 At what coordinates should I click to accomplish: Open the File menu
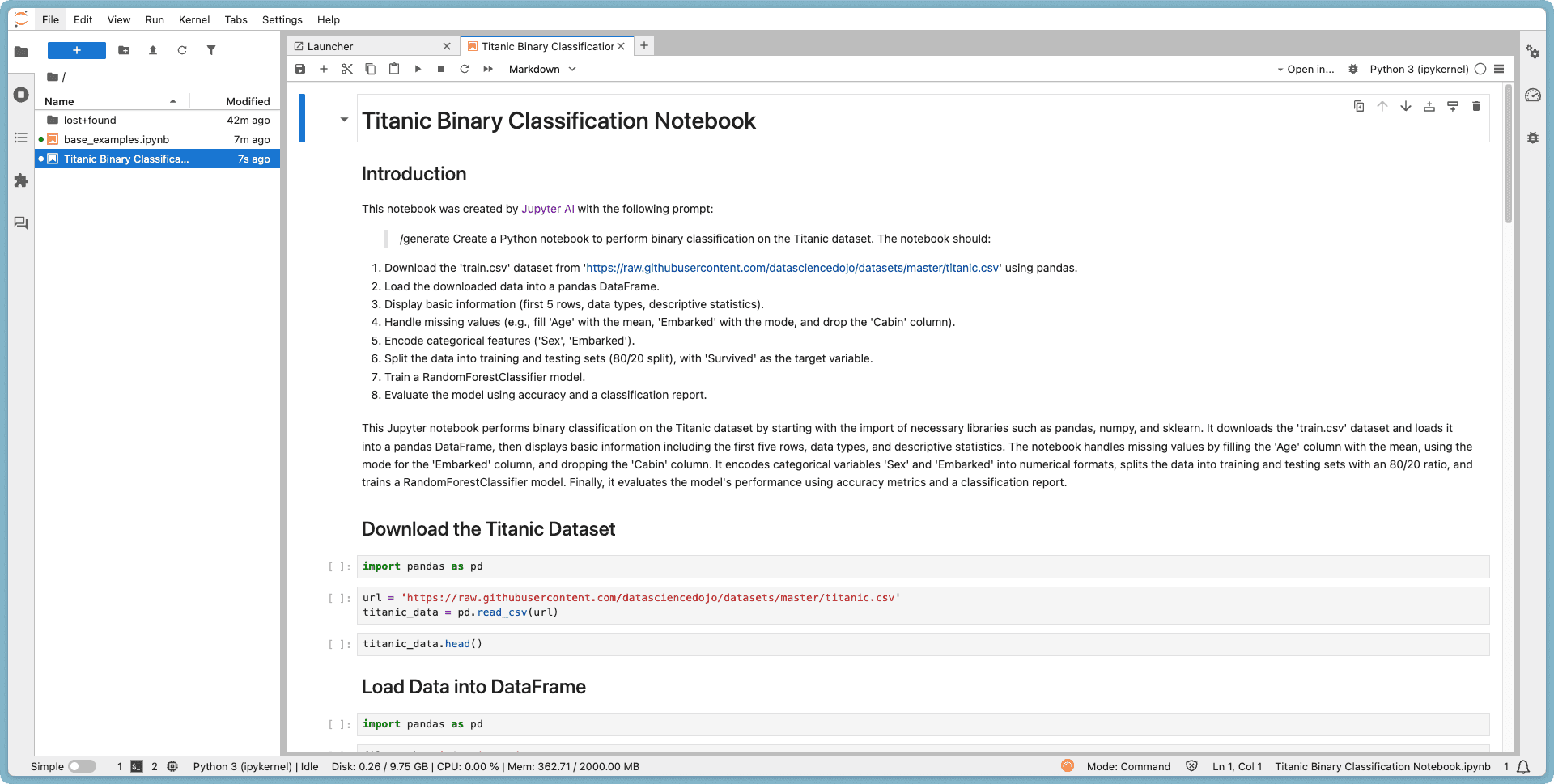point(50,19)
